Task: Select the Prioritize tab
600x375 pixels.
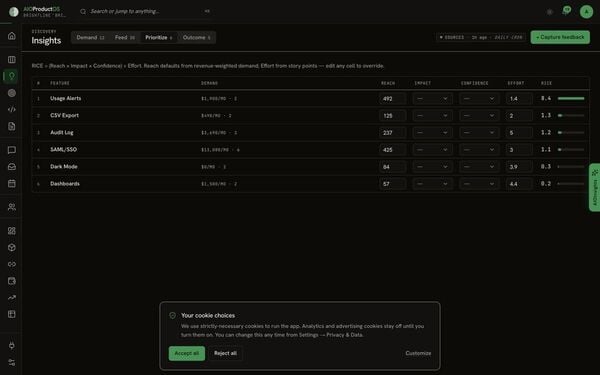Action: click(x=159, y=38)
